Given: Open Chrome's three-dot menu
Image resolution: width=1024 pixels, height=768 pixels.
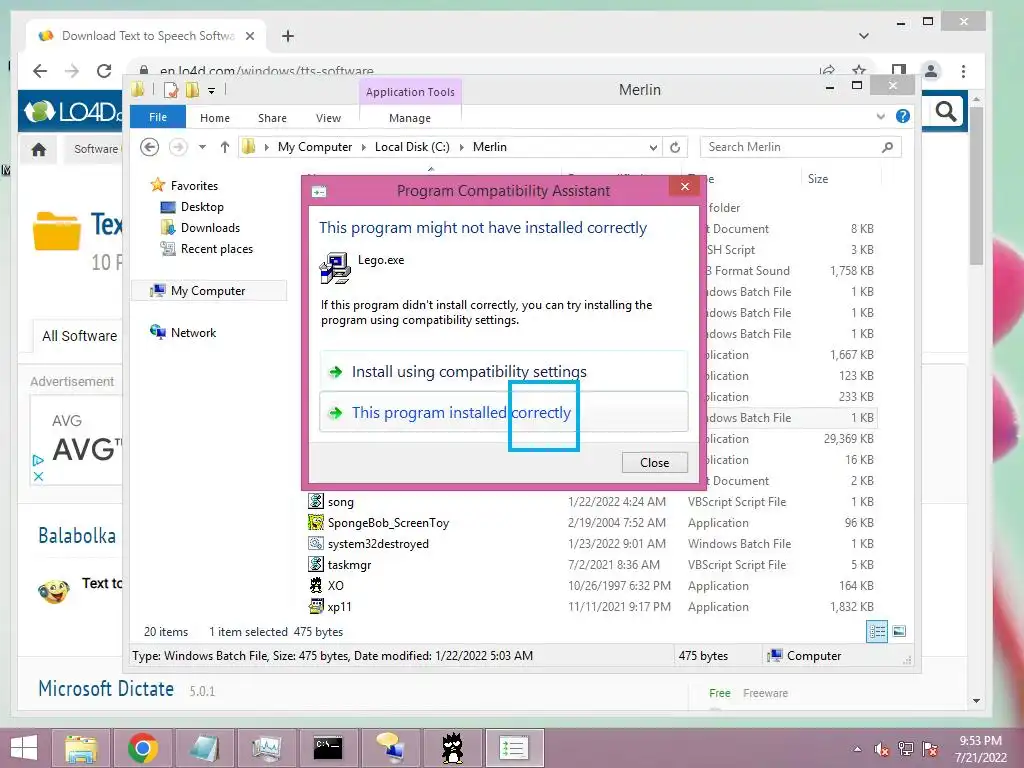Looking at the screenshot, I should coord(963,71).
